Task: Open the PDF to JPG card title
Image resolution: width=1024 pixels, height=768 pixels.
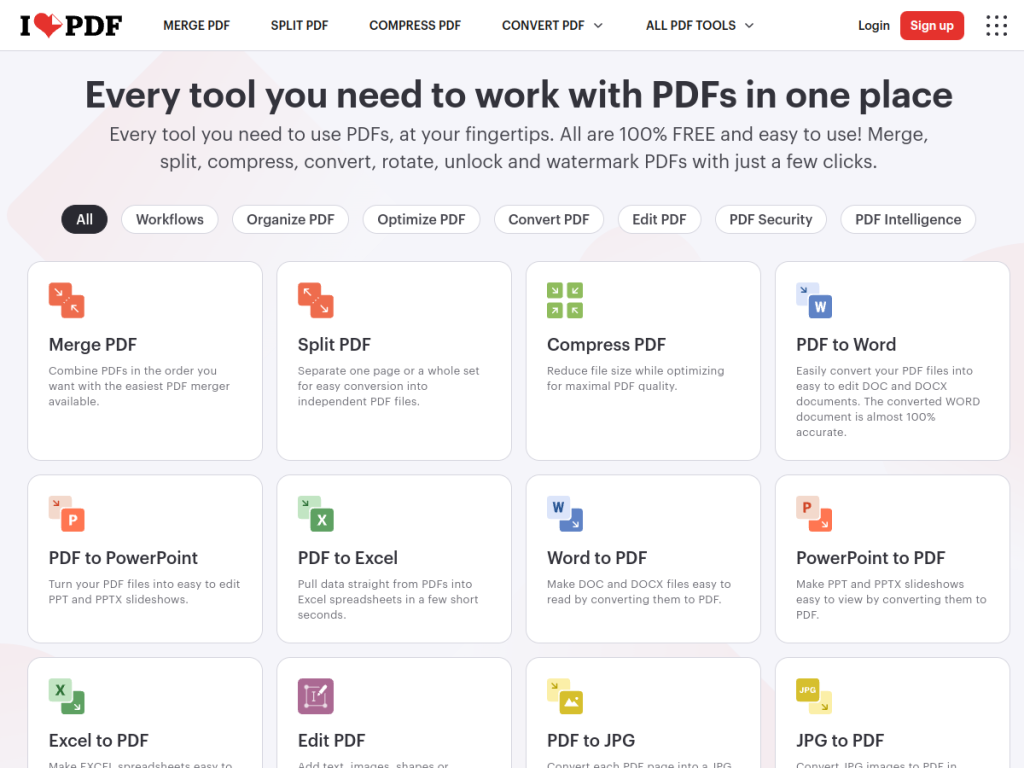Action: coord(591,741)
